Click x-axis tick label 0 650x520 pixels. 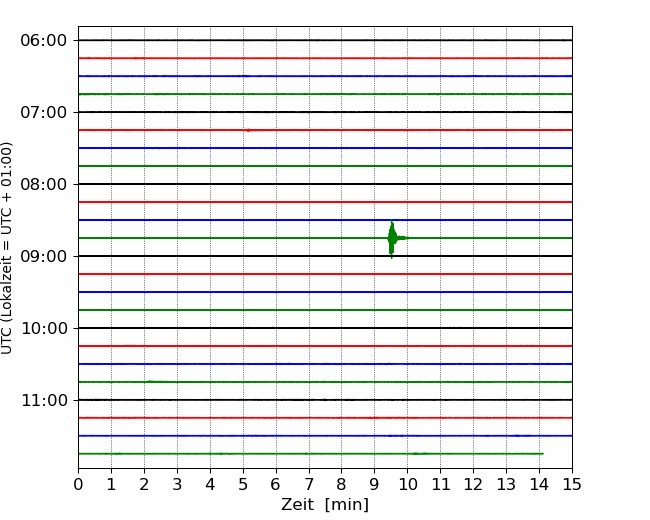point(78,484)
